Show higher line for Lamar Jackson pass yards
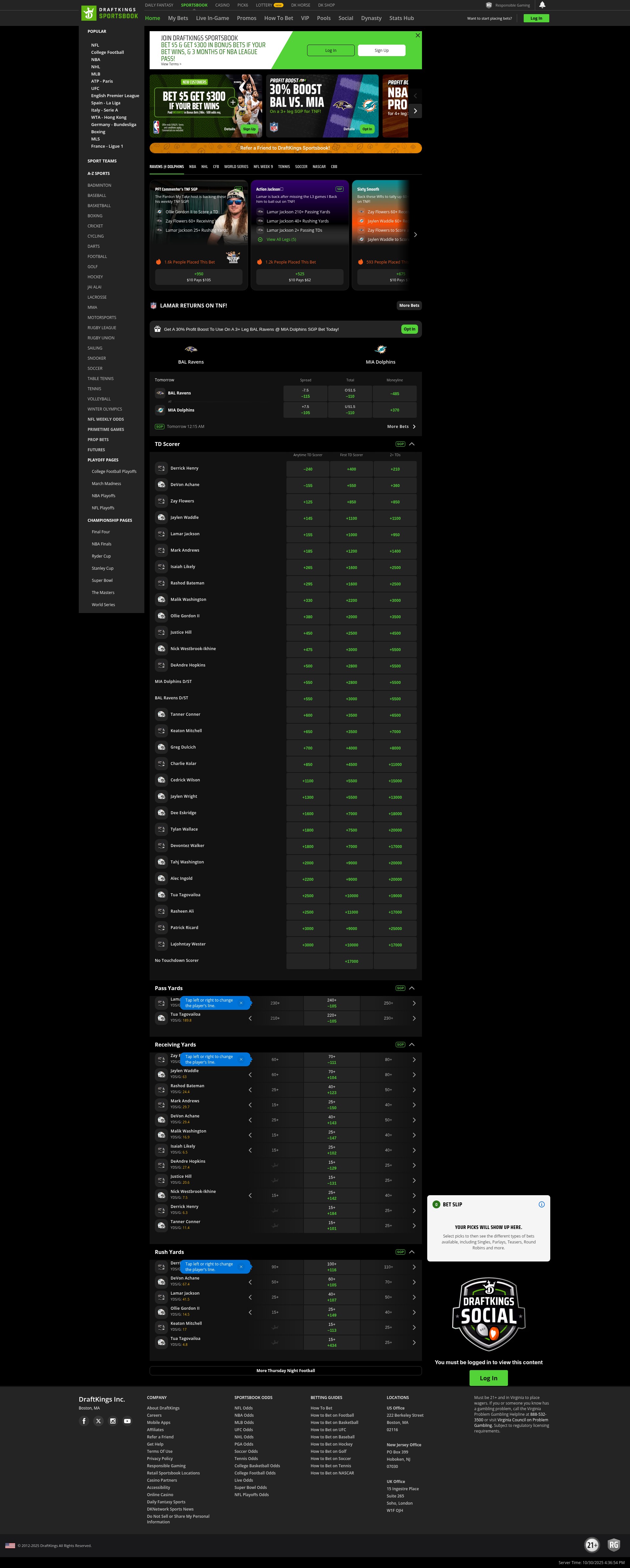 (x=414, y=1003)
